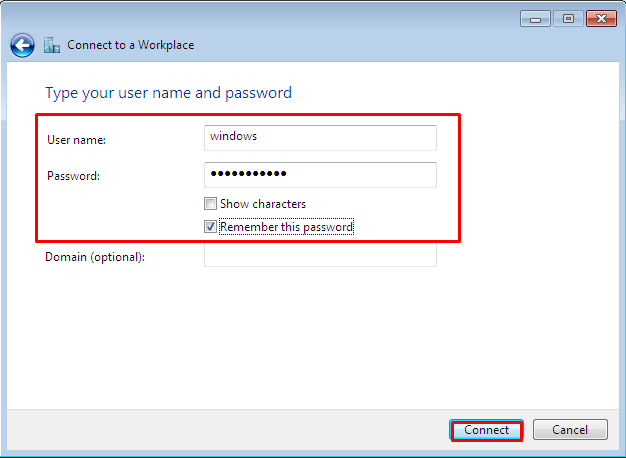Enable the Show characters checkbox
The height and width of the screenshot is (458, 626).
(210, 204)
